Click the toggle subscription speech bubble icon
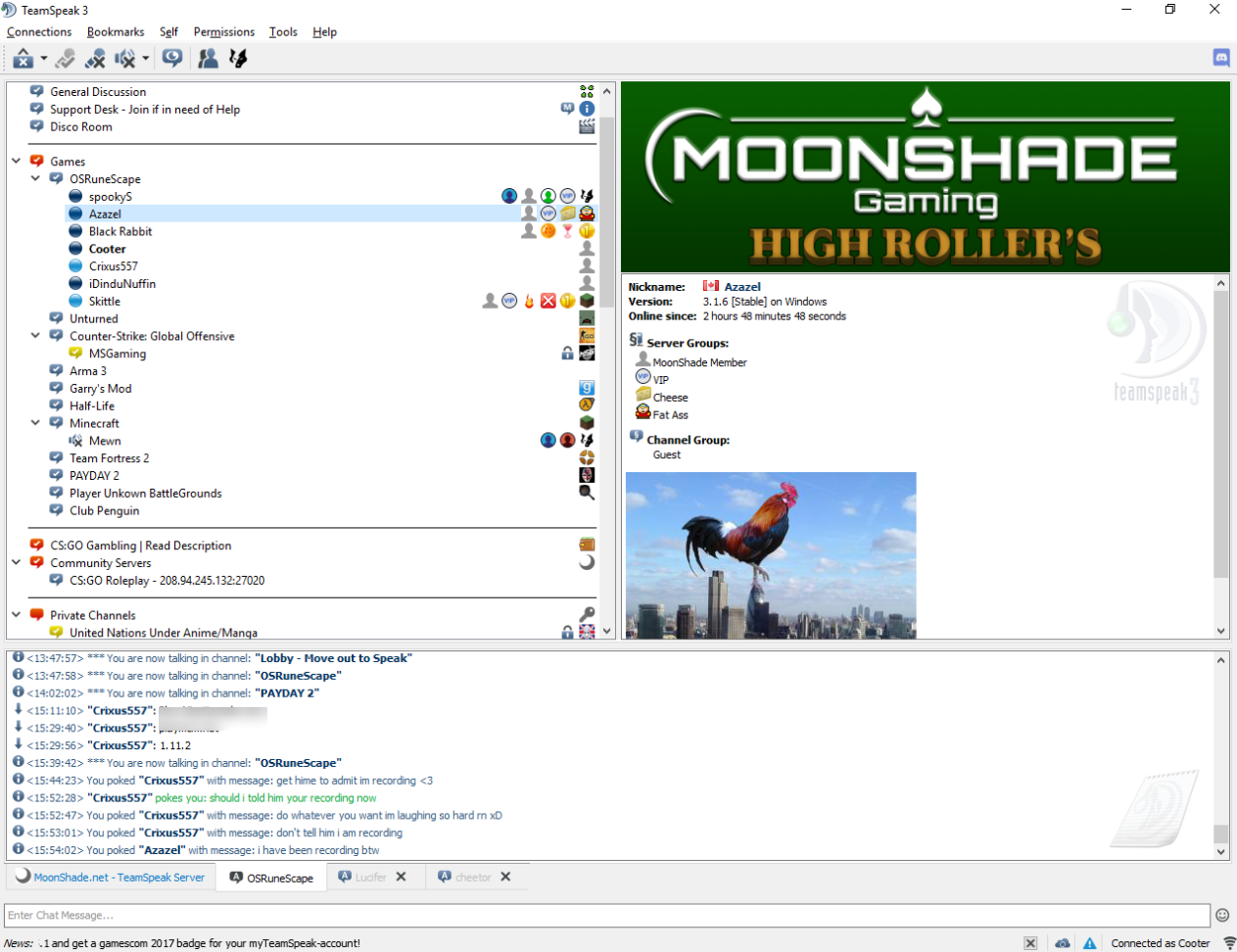Screen dimensions: 1237x952 [x=172, y=58]
